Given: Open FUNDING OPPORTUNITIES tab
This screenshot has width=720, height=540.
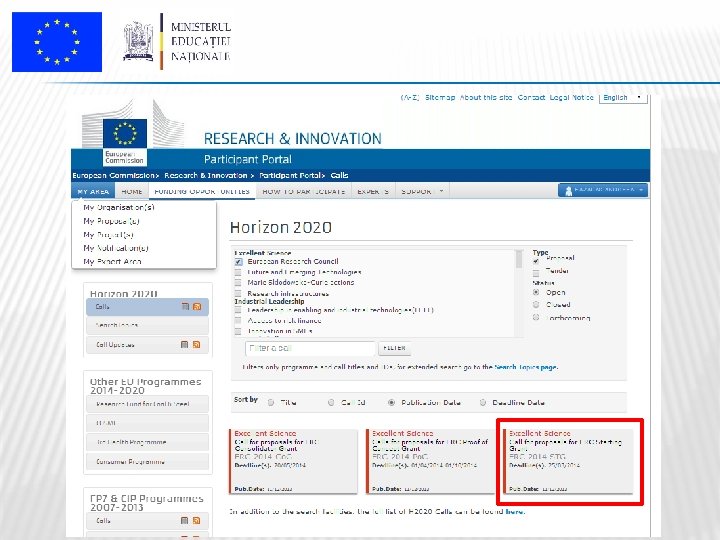Looking at the screenshot, I should (202, 191).
